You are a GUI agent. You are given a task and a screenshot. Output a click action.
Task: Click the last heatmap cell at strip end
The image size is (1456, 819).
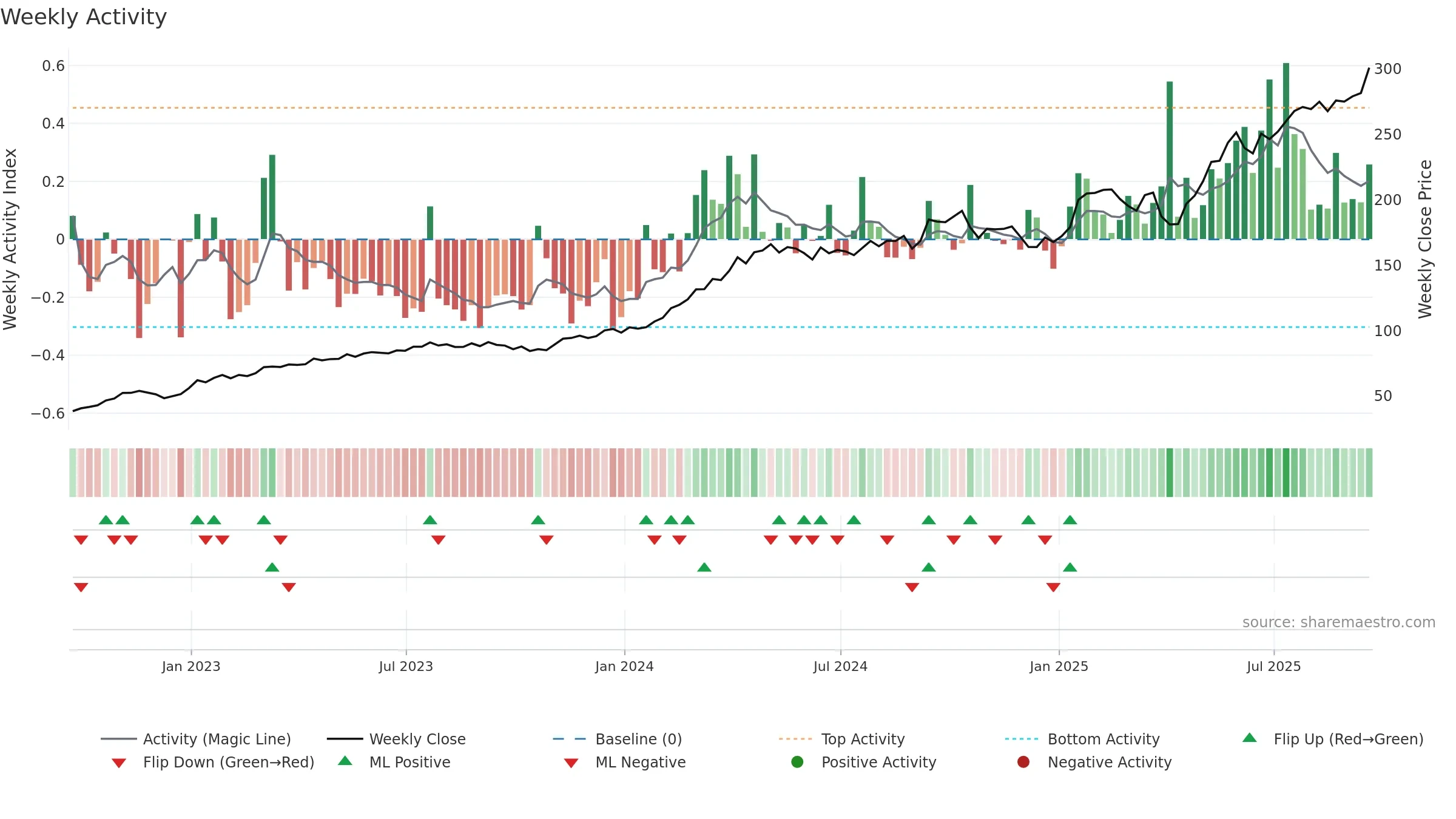point(1369,473)
